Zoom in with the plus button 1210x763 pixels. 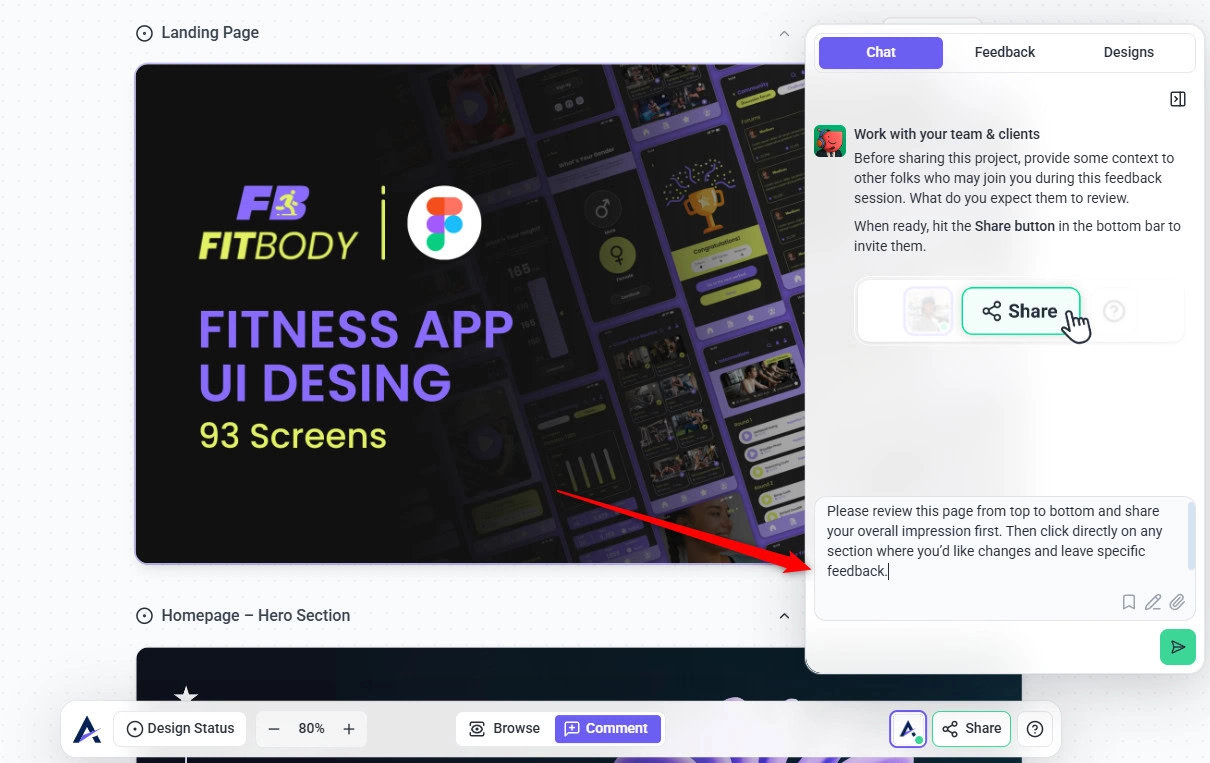click(349, 729)
